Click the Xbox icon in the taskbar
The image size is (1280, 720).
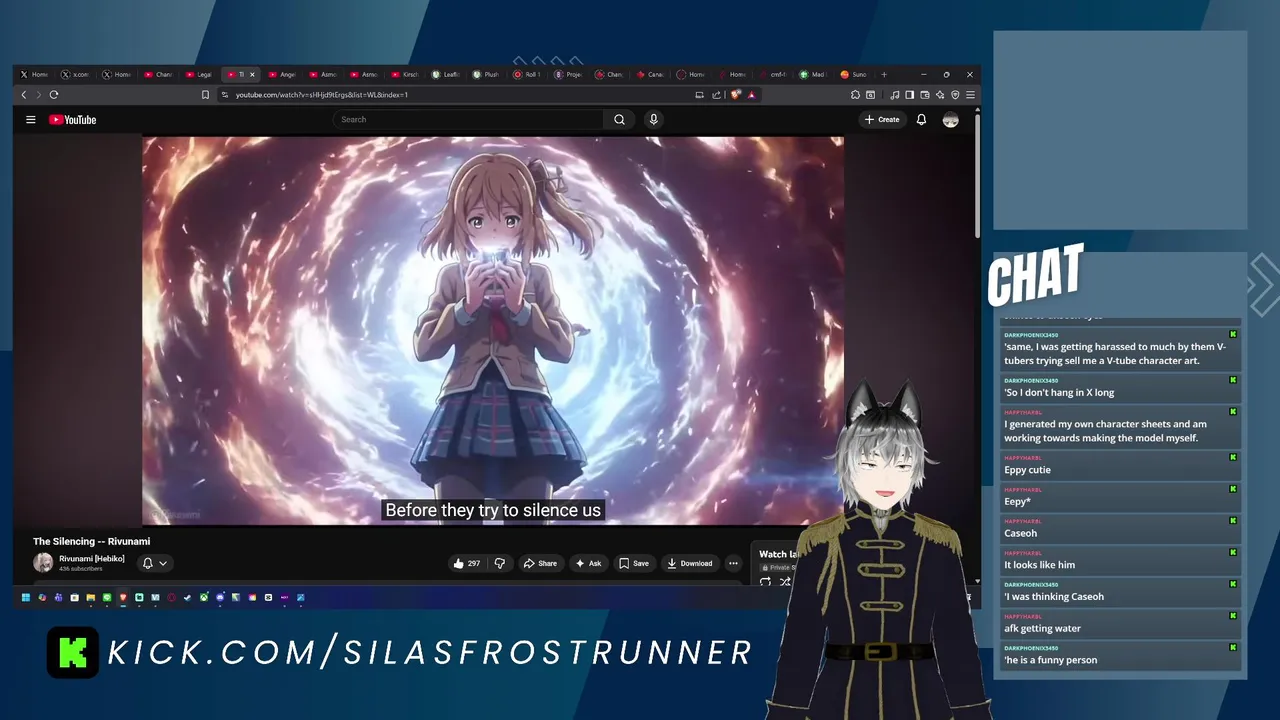point(204,598)
